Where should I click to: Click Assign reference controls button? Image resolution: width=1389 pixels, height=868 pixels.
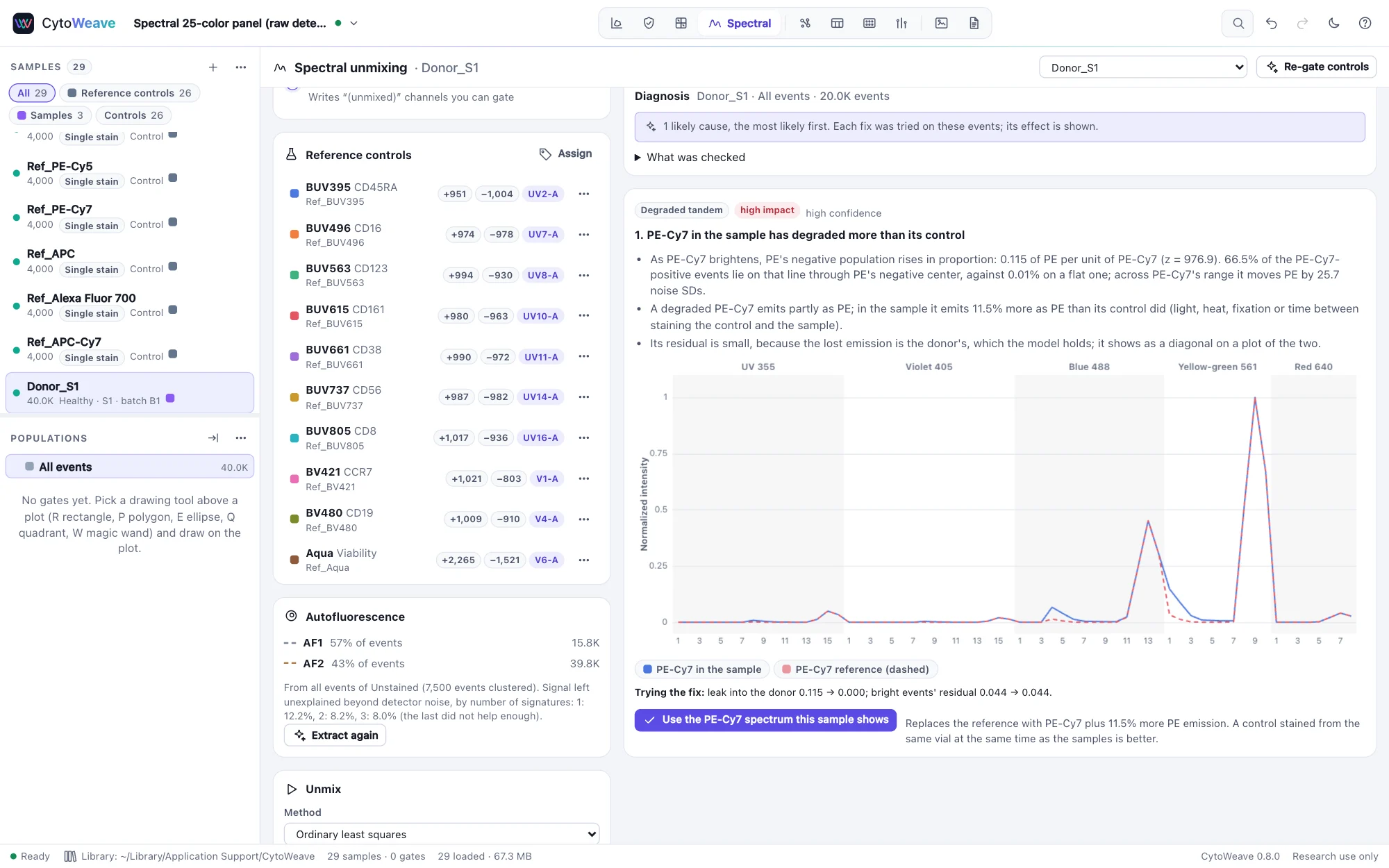(566, 154)
